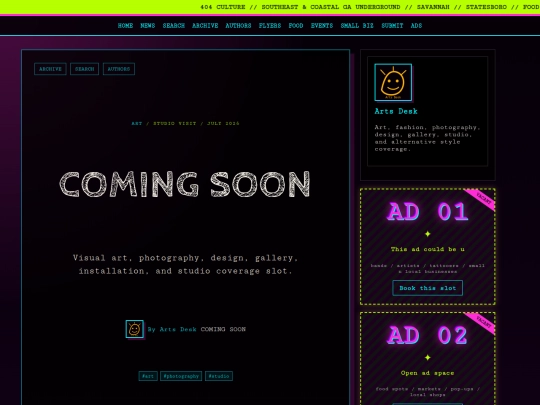Click the ART / STUDIO VISIT / JULY category line
The width and height of the screenshot is (540, 405).
[x=185, y=123]
